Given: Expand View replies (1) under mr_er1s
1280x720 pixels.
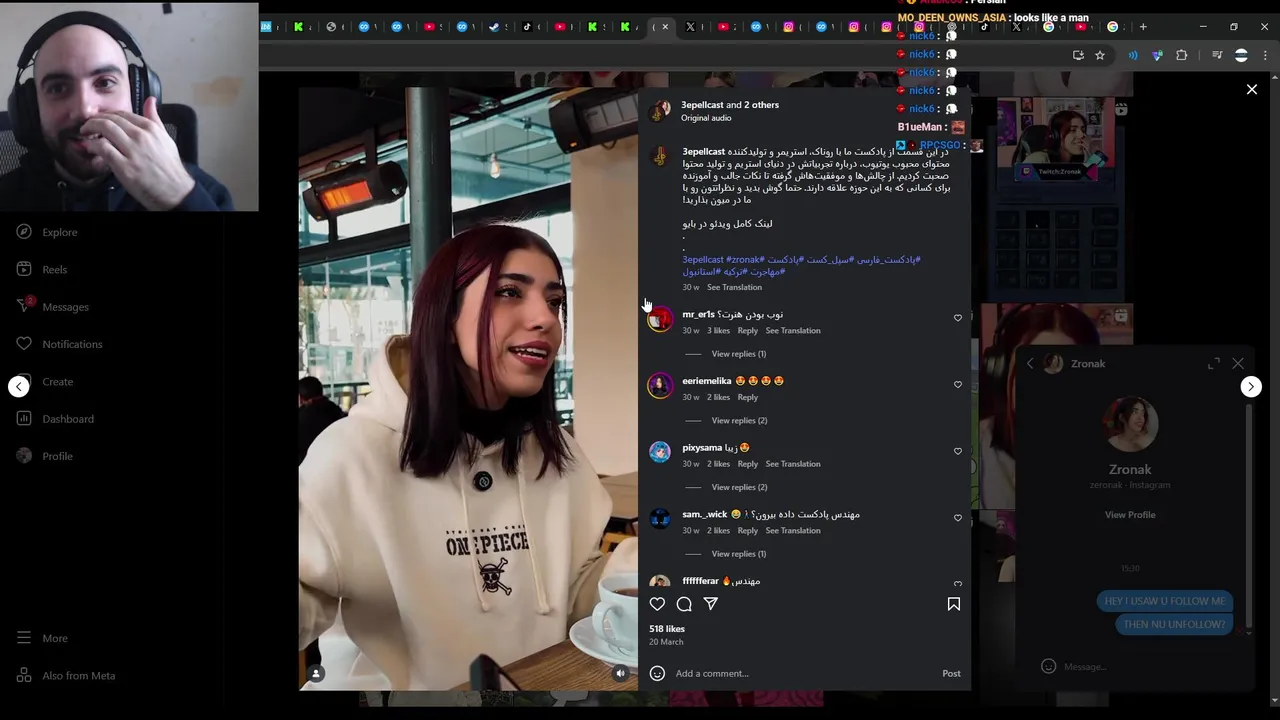Looking at the screenshot, I should pyautogui.click(x=739, y=354).
